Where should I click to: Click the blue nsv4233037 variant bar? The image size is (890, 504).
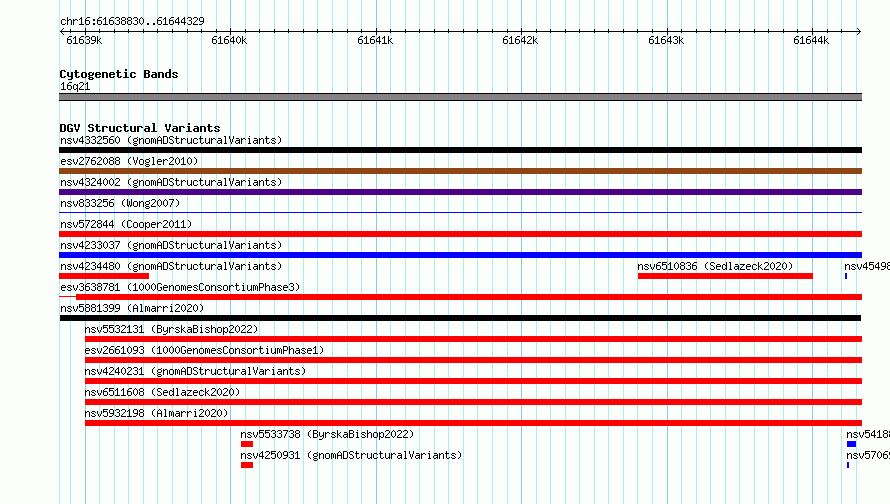click(x=460, y=255)
